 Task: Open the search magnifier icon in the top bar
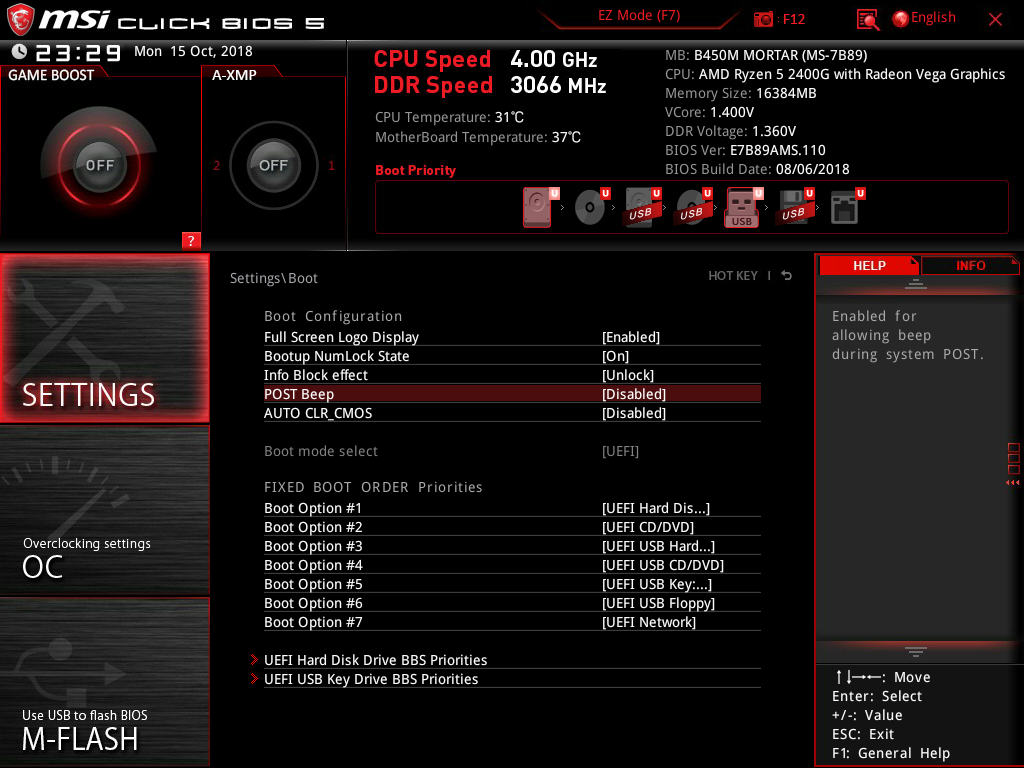click(x=867, y=19)
